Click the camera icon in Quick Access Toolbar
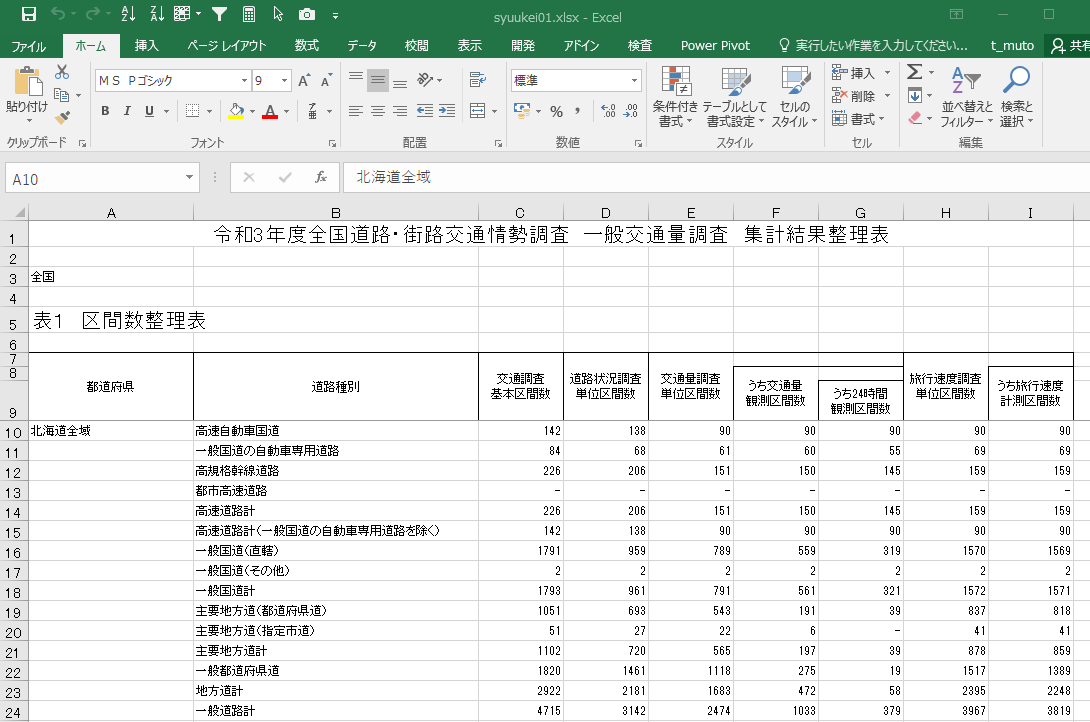This screenshot has height=722, width=1090. 307,14
